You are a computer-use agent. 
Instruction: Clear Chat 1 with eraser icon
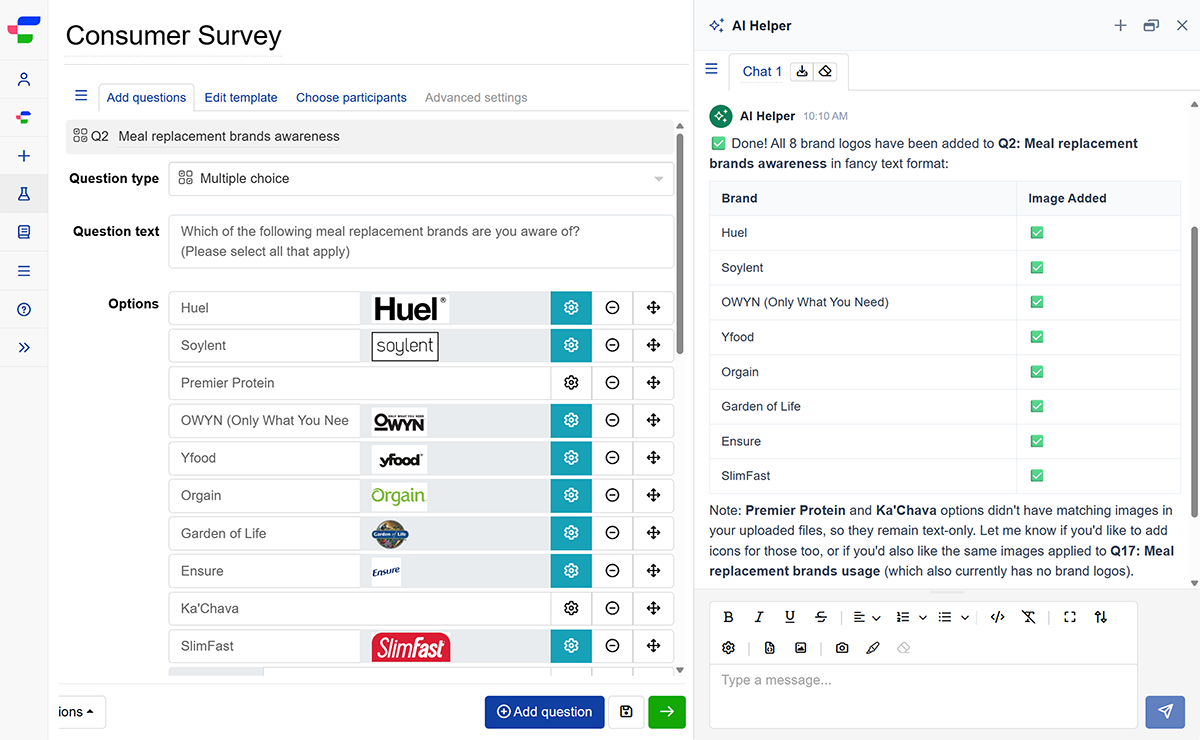(825, 71)
